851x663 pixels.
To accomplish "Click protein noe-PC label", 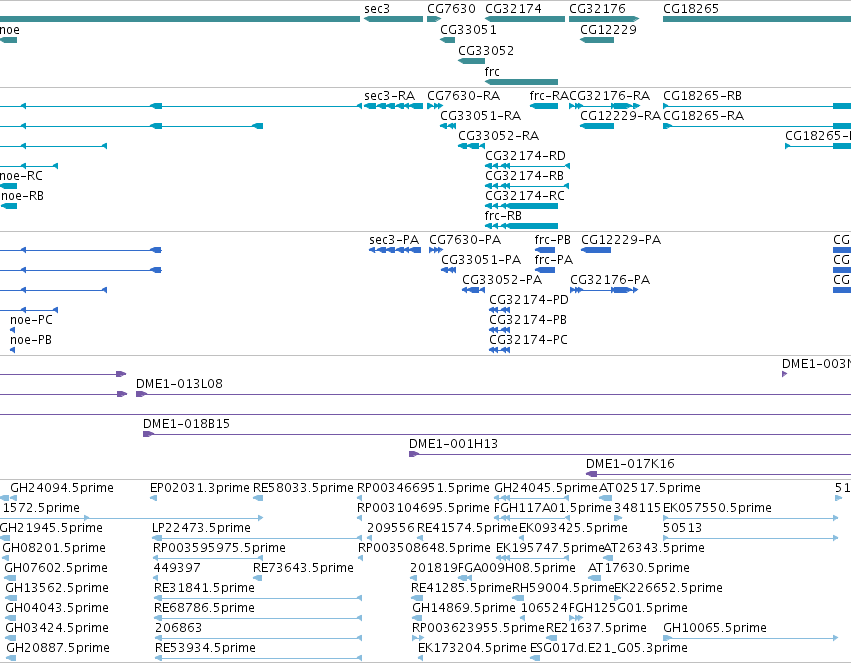I will [x=31, y=320].
